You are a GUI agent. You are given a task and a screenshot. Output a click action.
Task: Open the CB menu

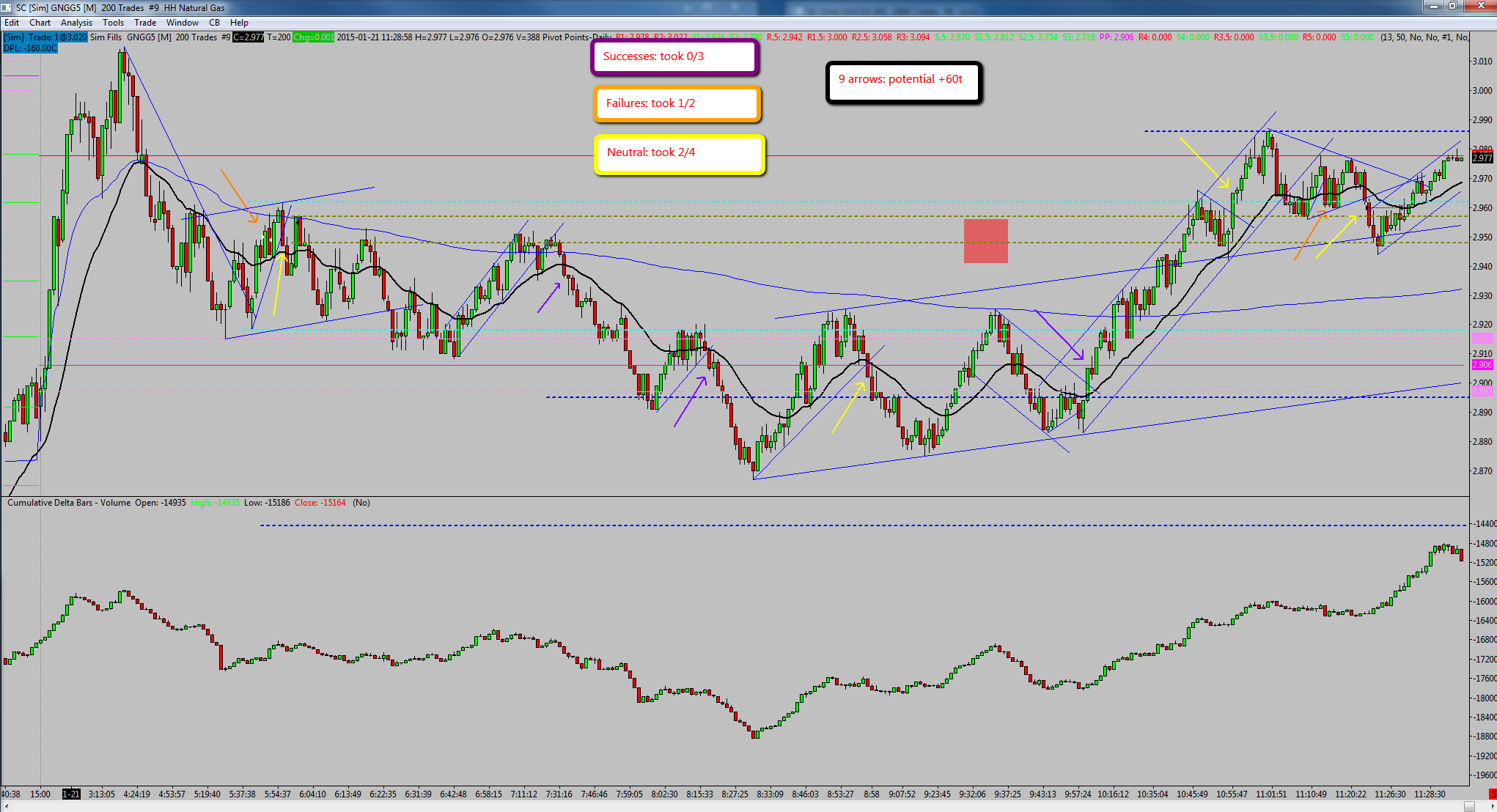pos(215,23)
